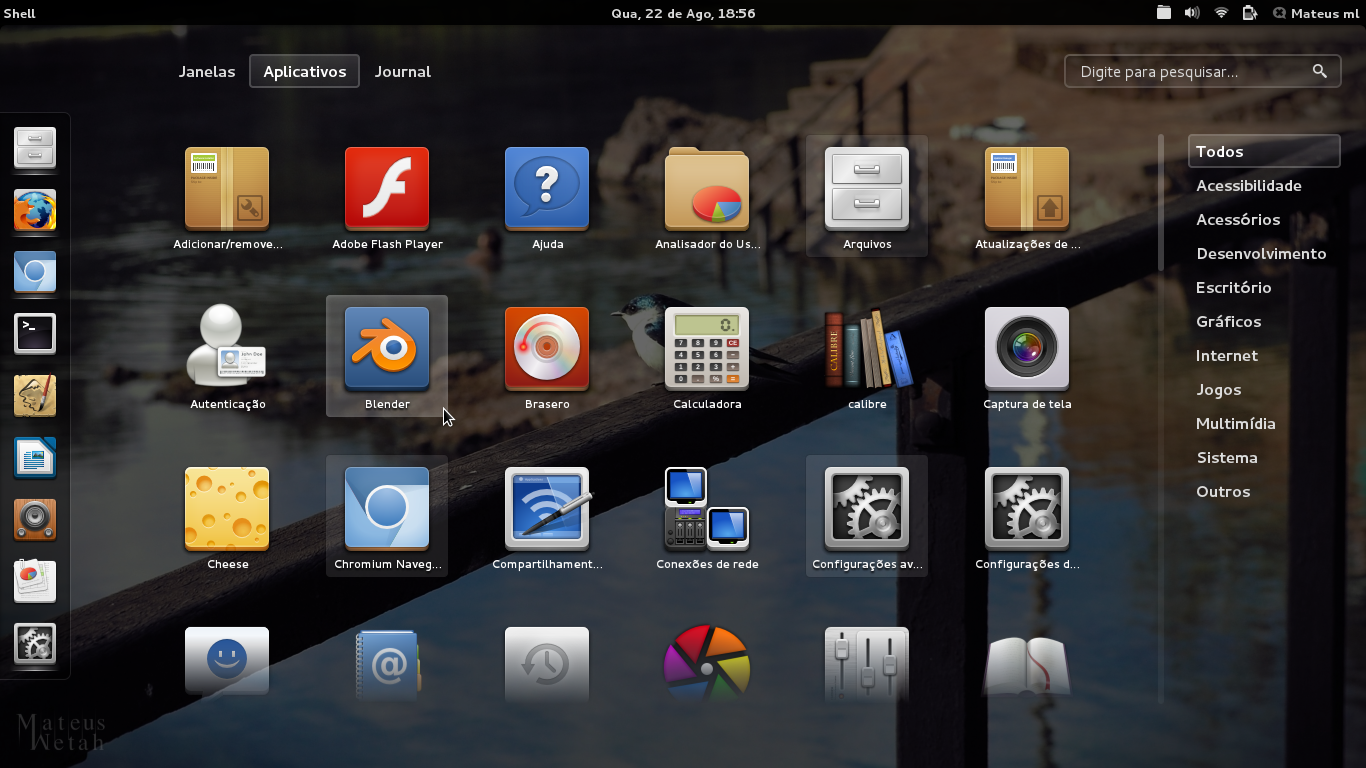Open Configurações avançadas
1366x768 pixels.
pyautogui.click(x=867, y=518)
